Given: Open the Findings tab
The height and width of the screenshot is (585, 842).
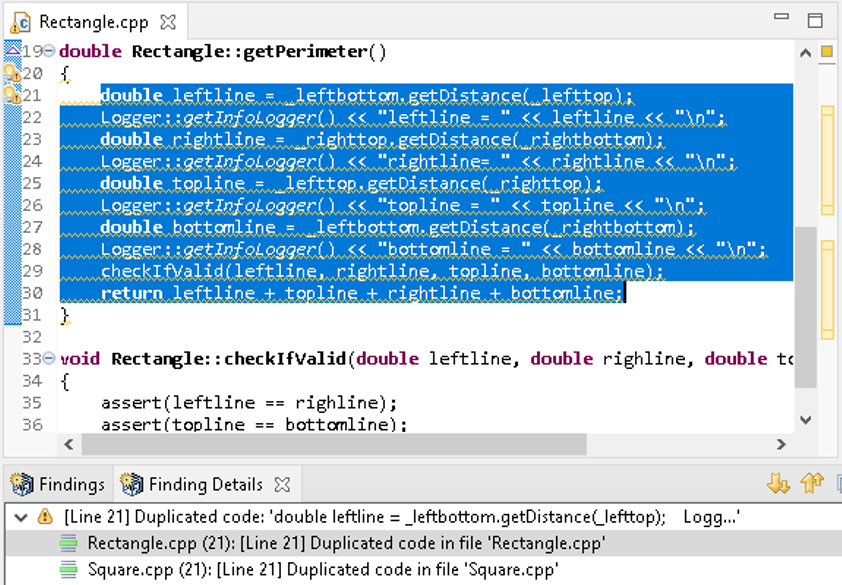Looking at the screenshot, I should pyautogui.click(x=58, y=484).
